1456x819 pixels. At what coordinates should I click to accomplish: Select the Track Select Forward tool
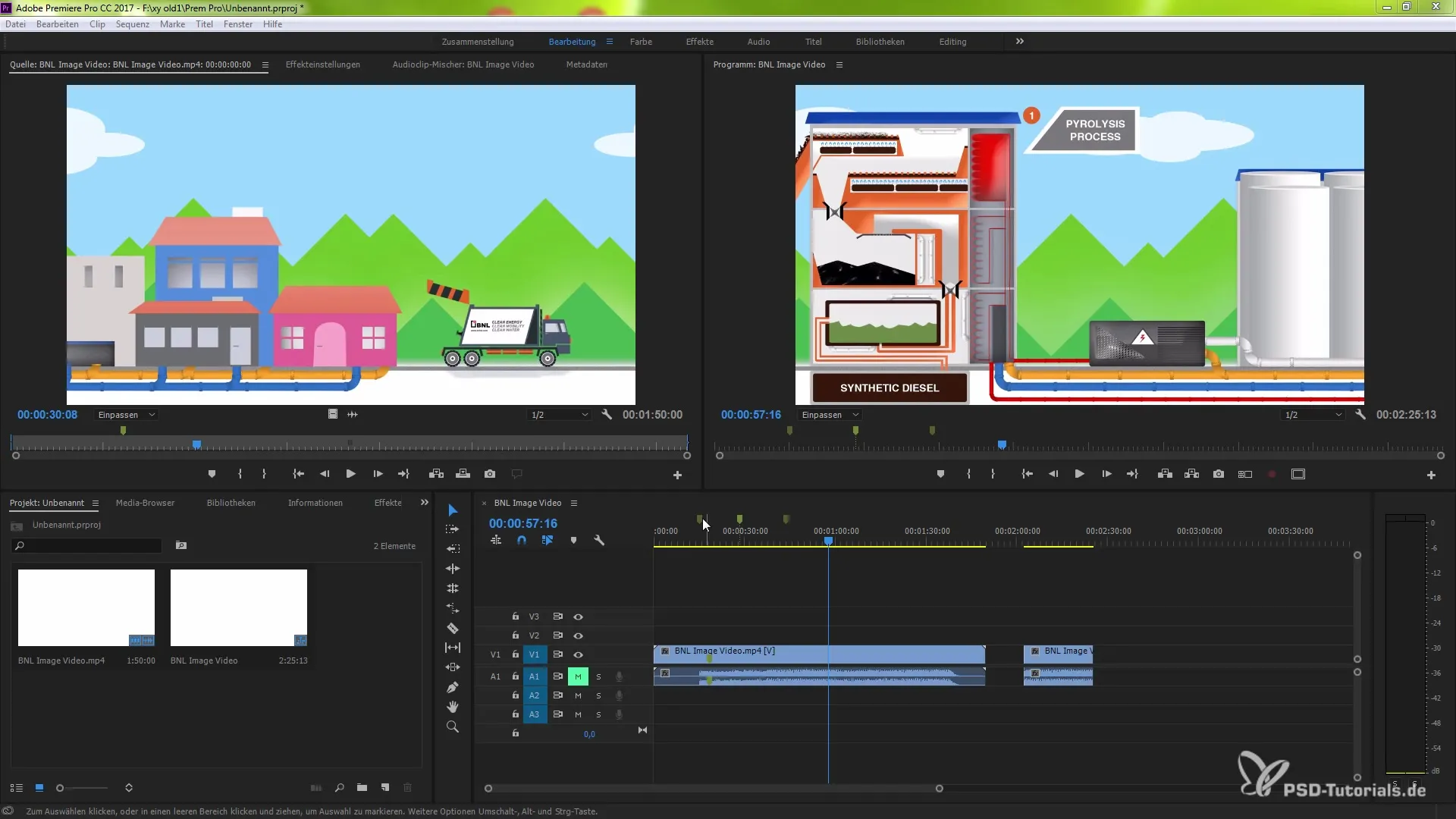pos(453,529)
